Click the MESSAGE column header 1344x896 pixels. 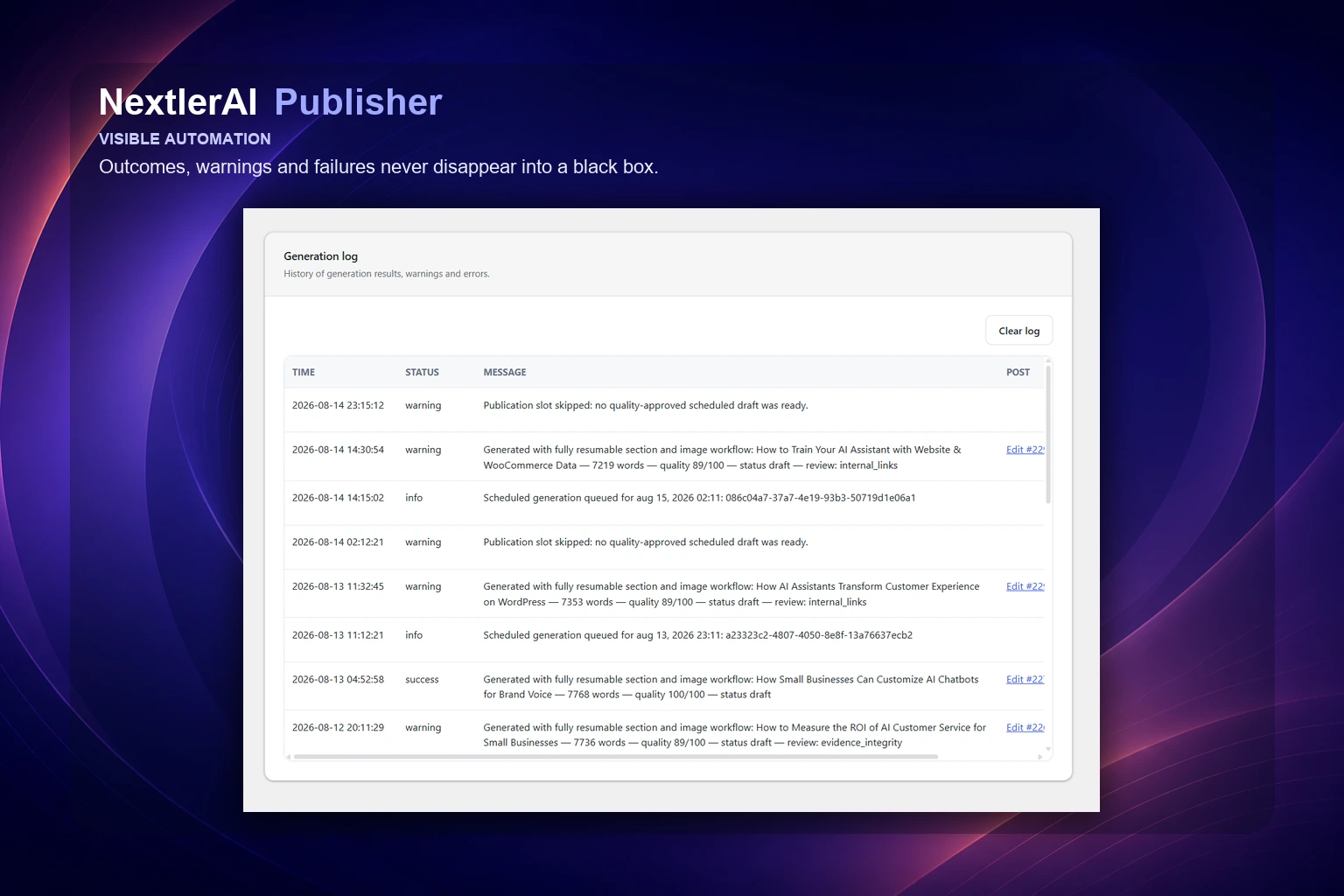click(x=505, y=372)
